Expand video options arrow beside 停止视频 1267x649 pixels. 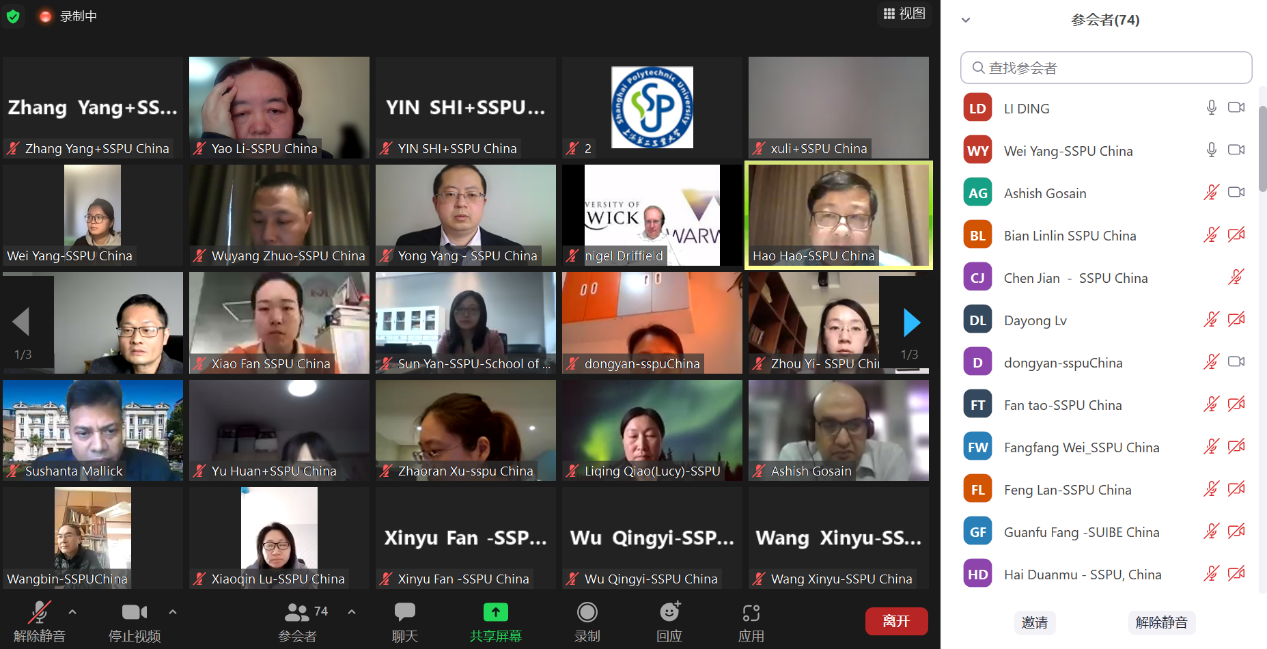[x=172, y=611]
